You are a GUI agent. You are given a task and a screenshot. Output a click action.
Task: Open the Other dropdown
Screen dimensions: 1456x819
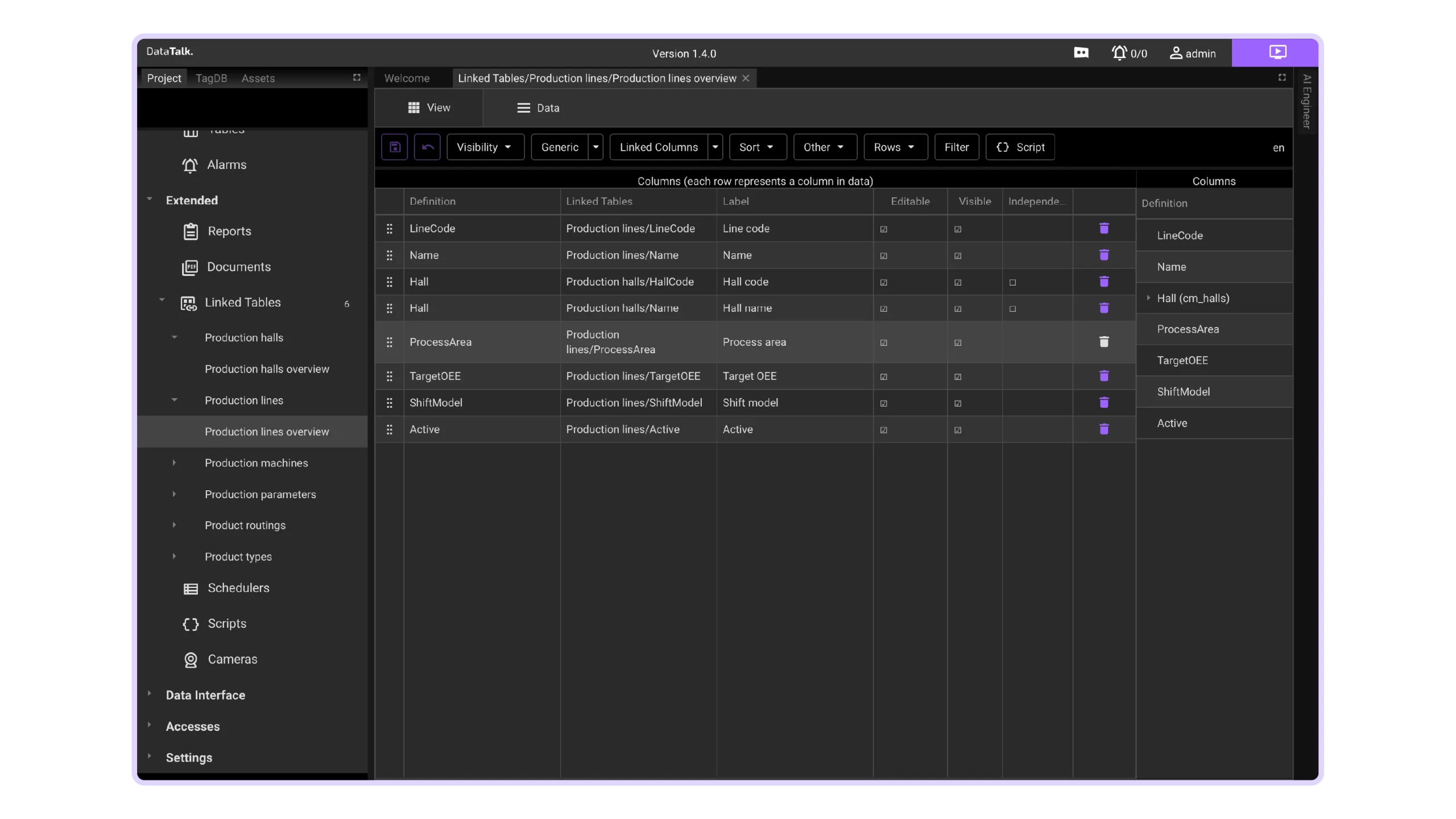tap(825, 147)
